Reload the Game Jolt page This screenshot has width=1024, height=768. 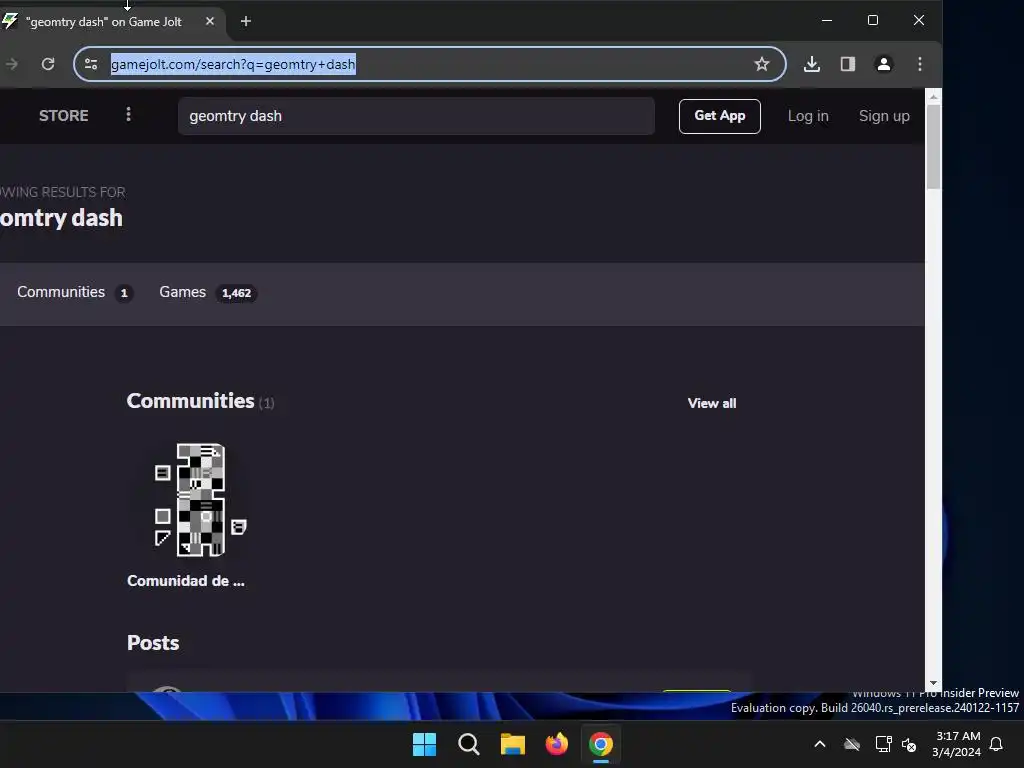tap(48, 64)
